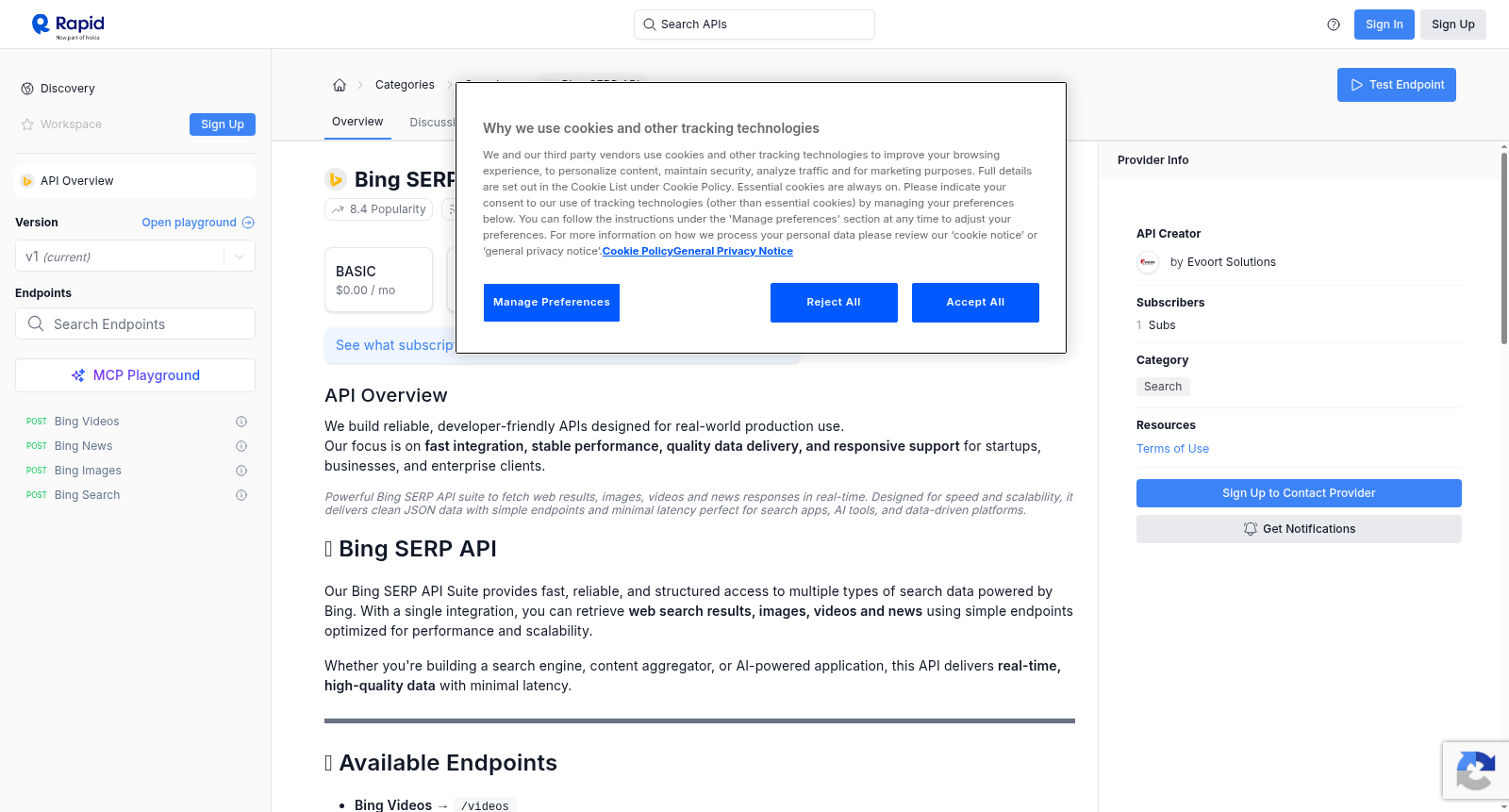Switch to the Overview tab

pos(357,122)
